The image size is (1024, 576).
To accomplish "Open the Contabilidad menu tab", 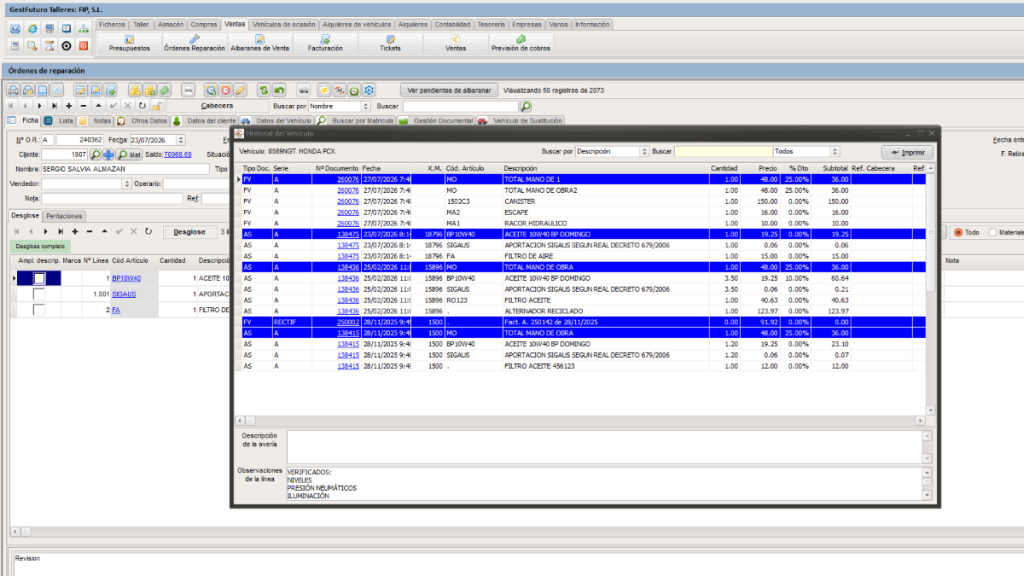I will coord(452,24).
